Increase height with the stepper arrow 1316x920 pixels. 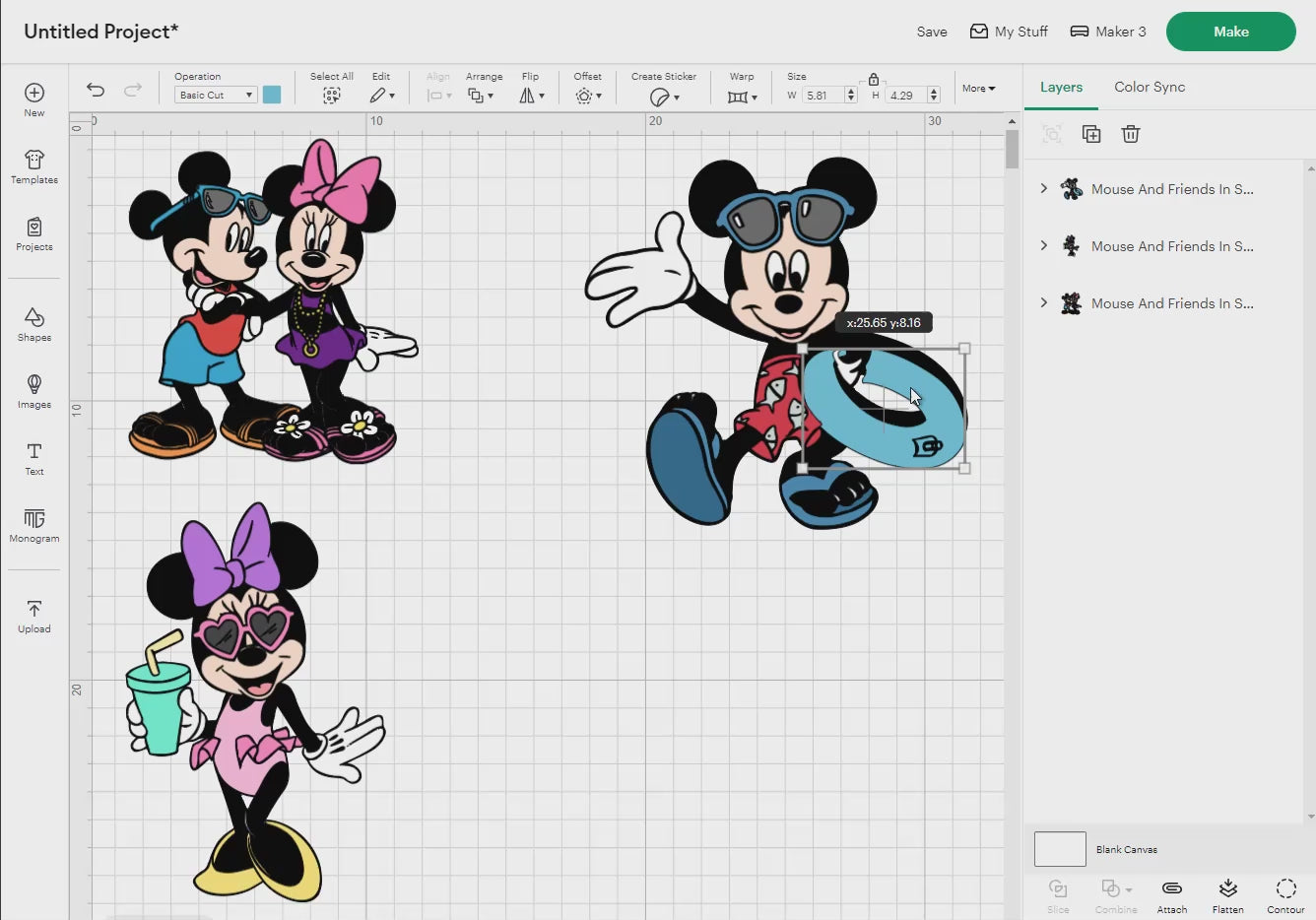tap(934, 92)
